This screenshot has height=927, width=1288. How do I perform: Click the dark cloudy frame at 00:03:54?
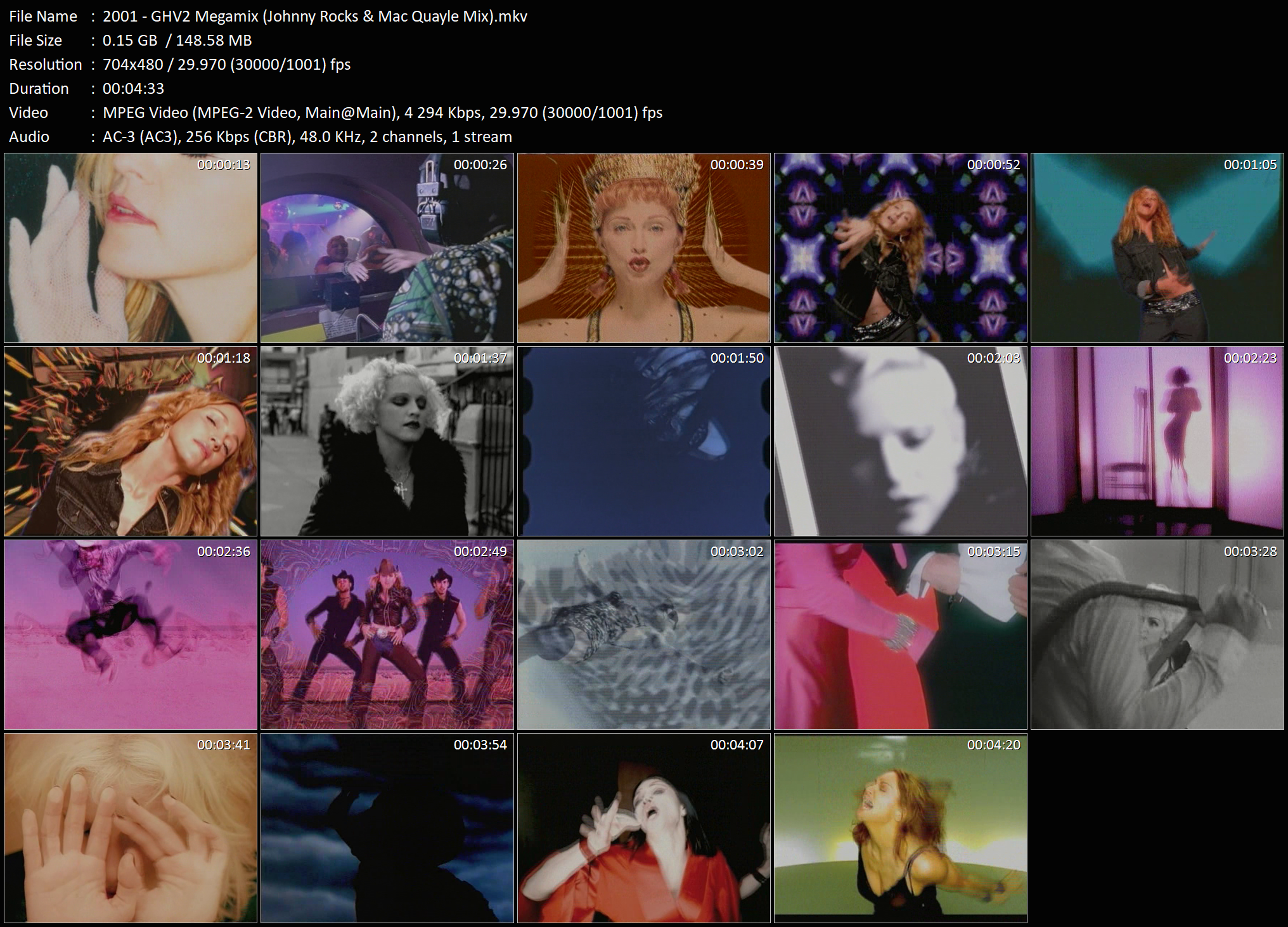pyautogui.click(x=387, y=828)
